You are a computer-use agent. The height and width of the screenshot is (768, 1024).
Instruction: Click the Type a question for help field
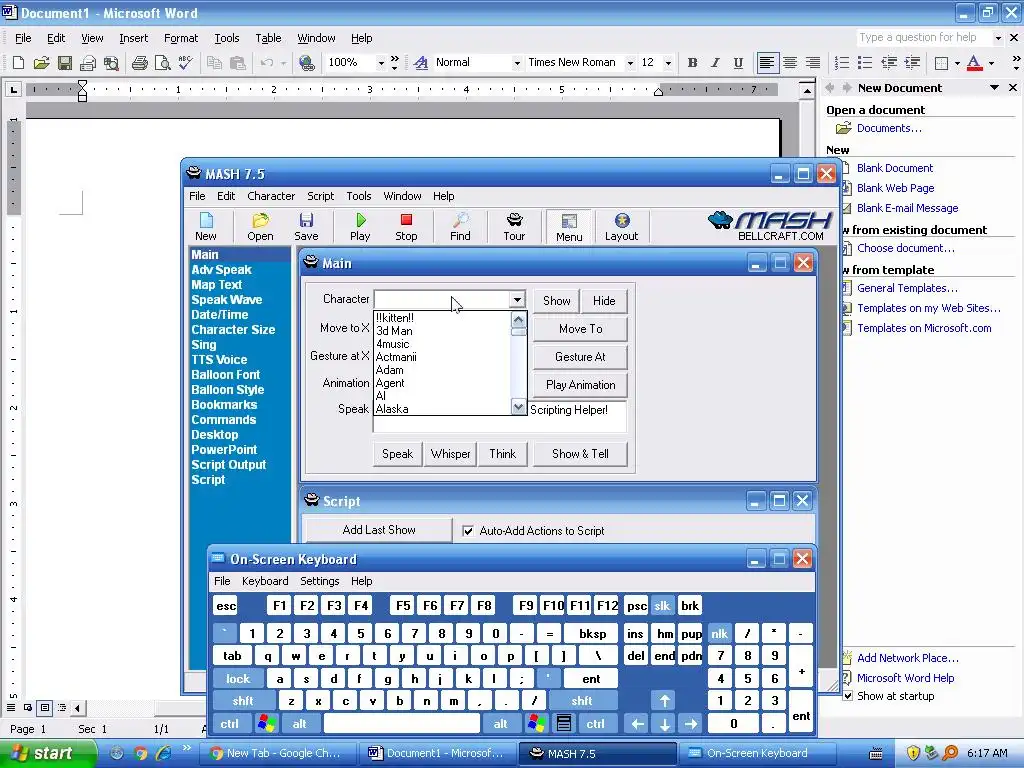click(x=924, y=38)
